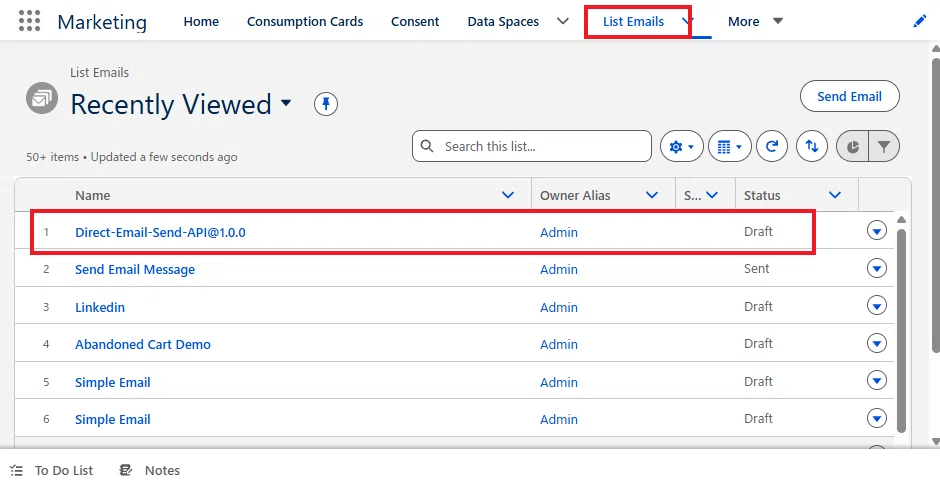Open row actions for Linkedin

[x=876, y=306]
